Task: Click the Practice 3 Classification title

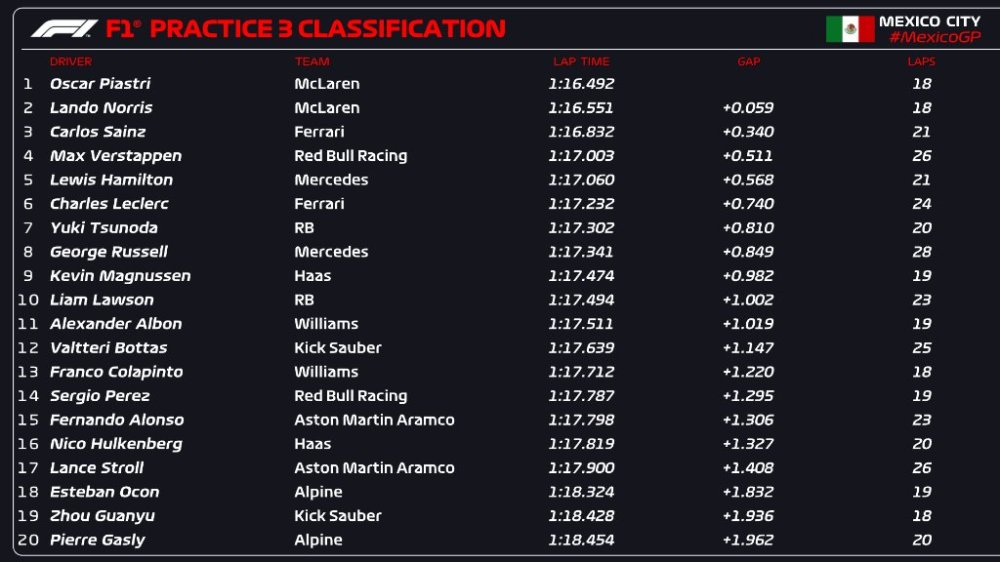Action: (327, 29)
